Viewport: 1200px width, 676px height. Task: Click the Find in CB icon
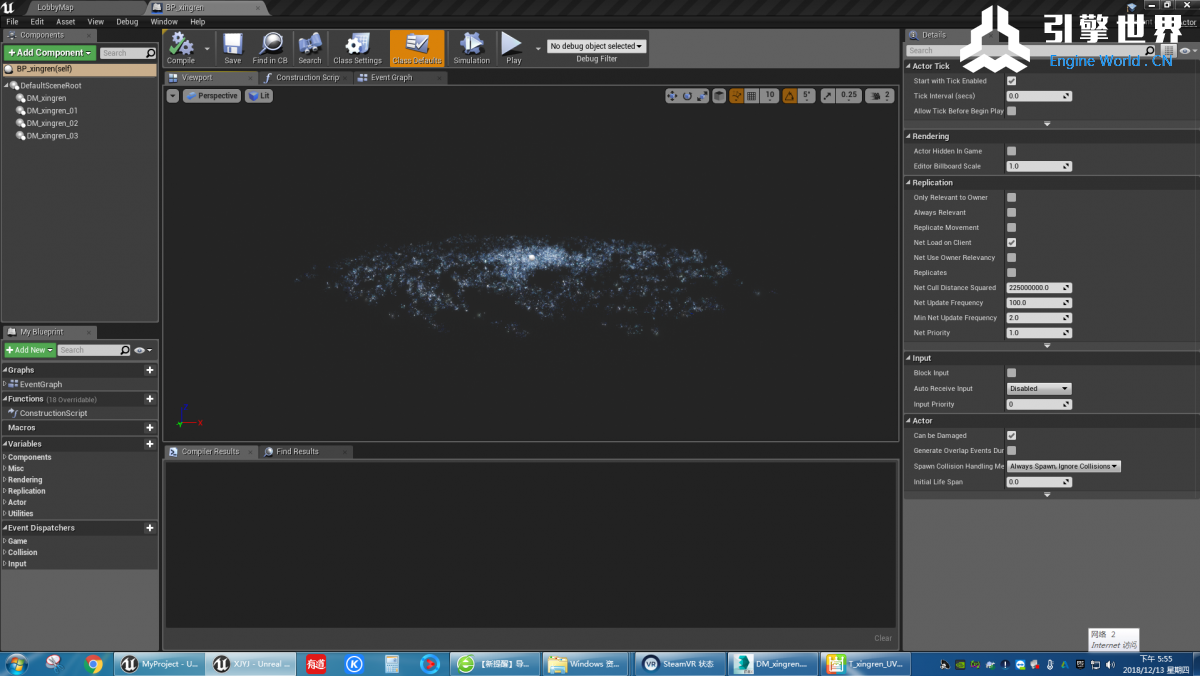pos(270,46)
